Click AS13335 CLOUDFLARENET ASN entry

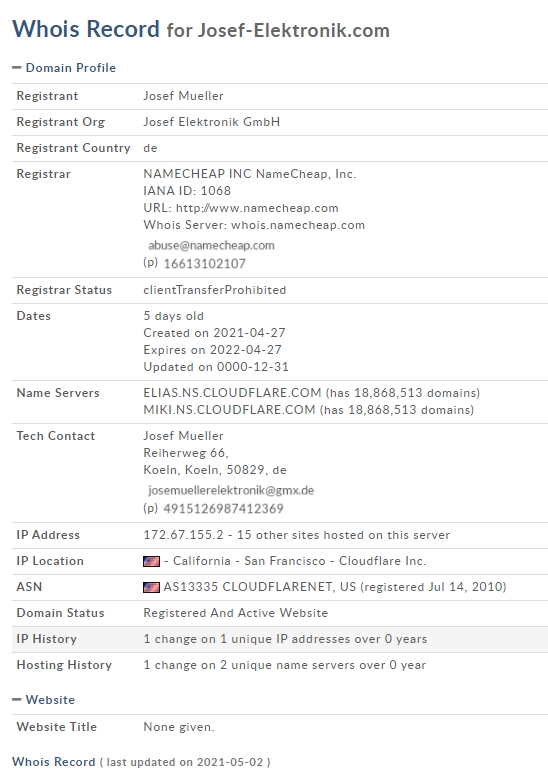click(x=259, y=587)
